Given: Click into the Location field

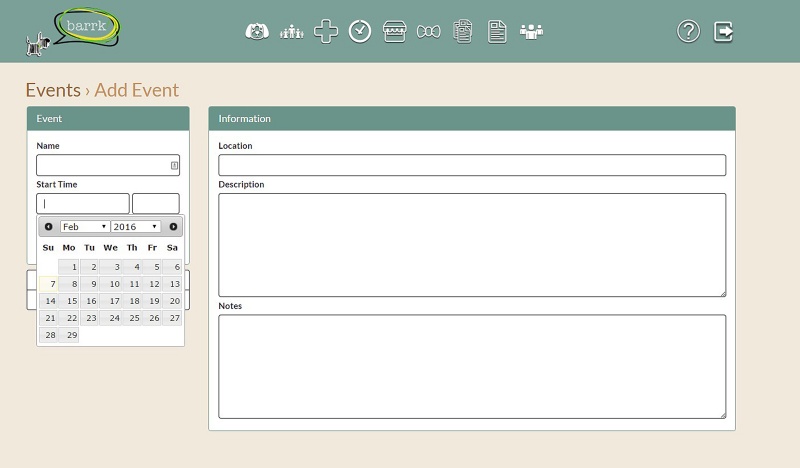Looking at the screenshot, I should (x=472, y=165).
